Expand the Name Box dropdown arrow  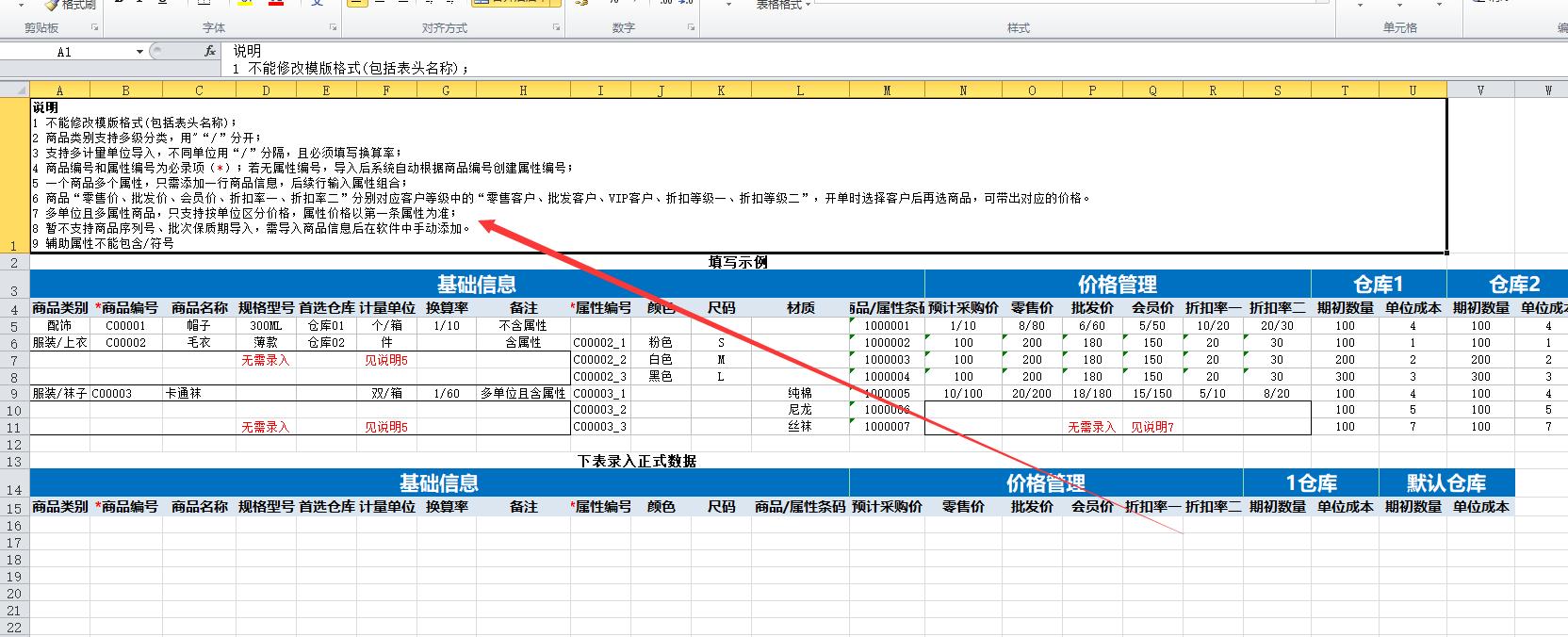(x=139, y=52)
